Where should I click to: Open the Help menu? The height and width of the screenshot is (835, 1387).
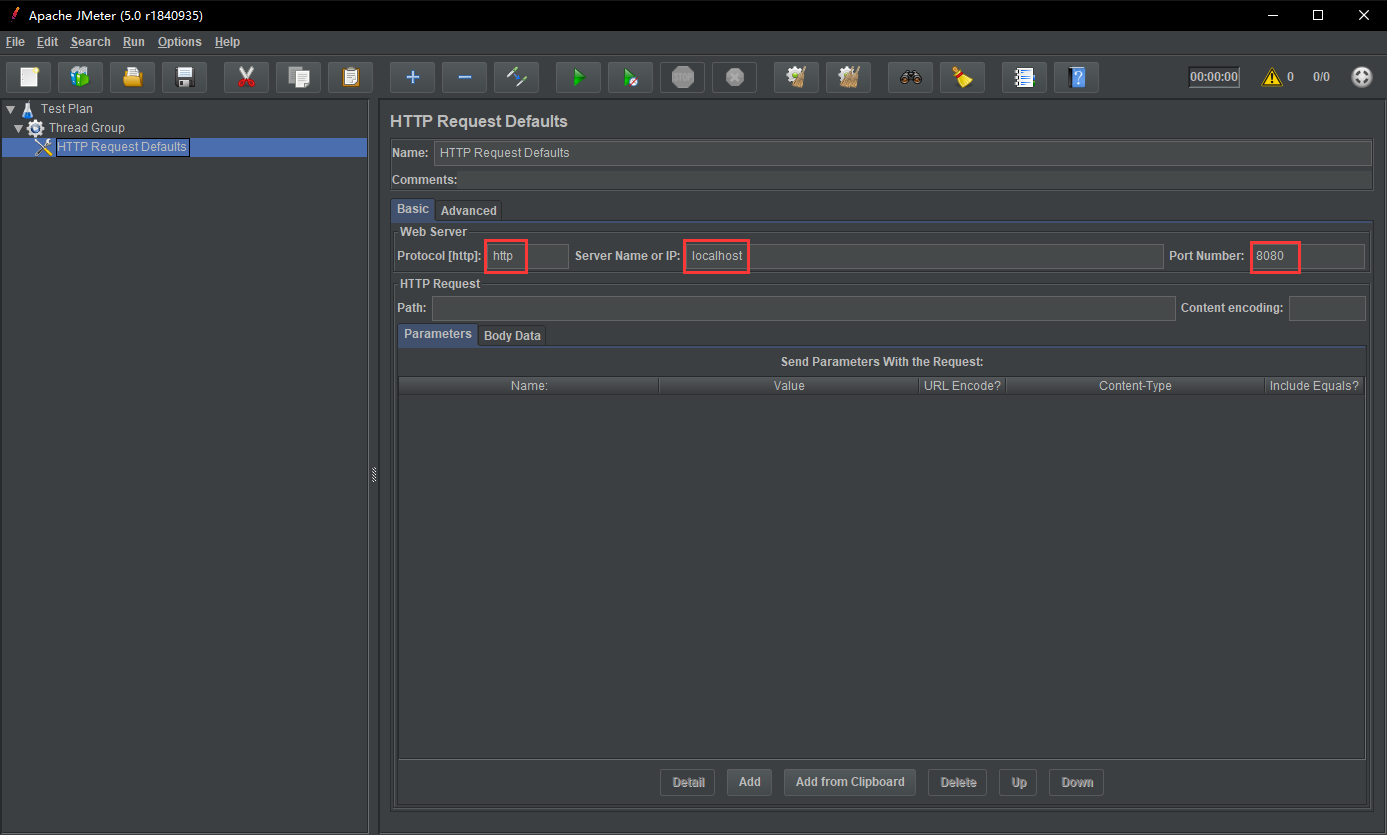(227, 42)
